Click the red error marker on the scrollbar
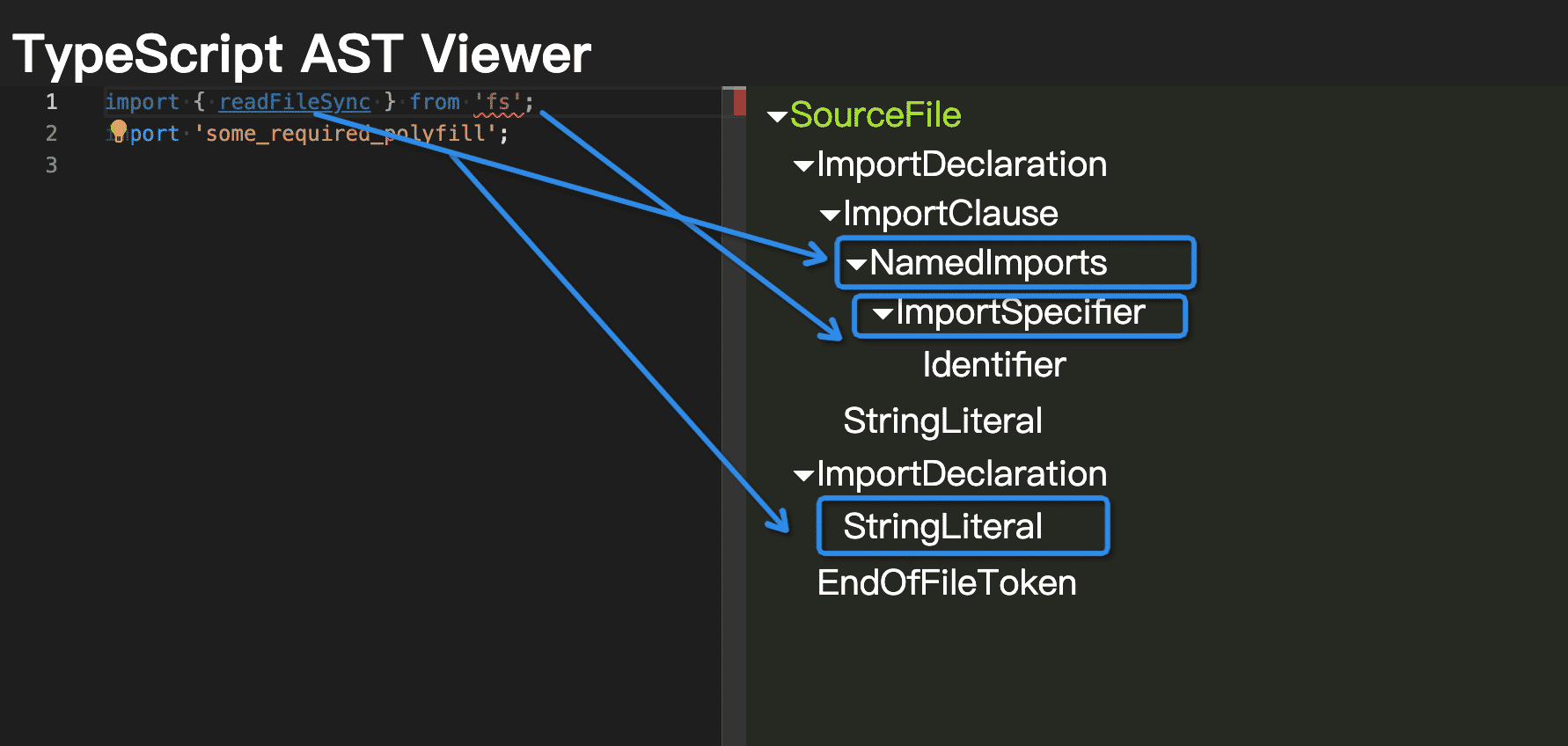The image size is (1568, 746). (739, 102)
